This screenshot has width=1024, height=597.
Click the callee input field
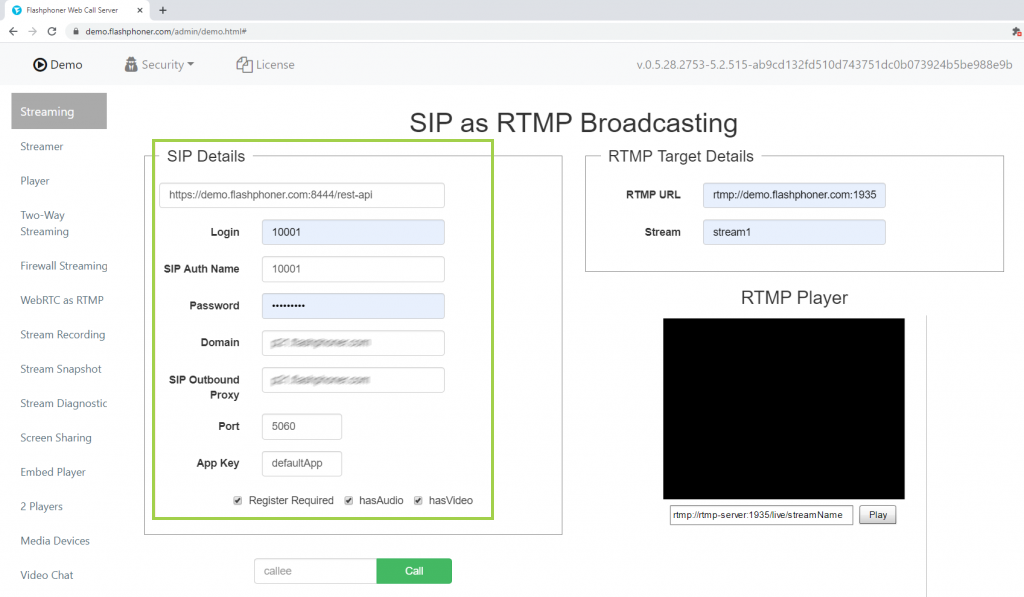315,571
